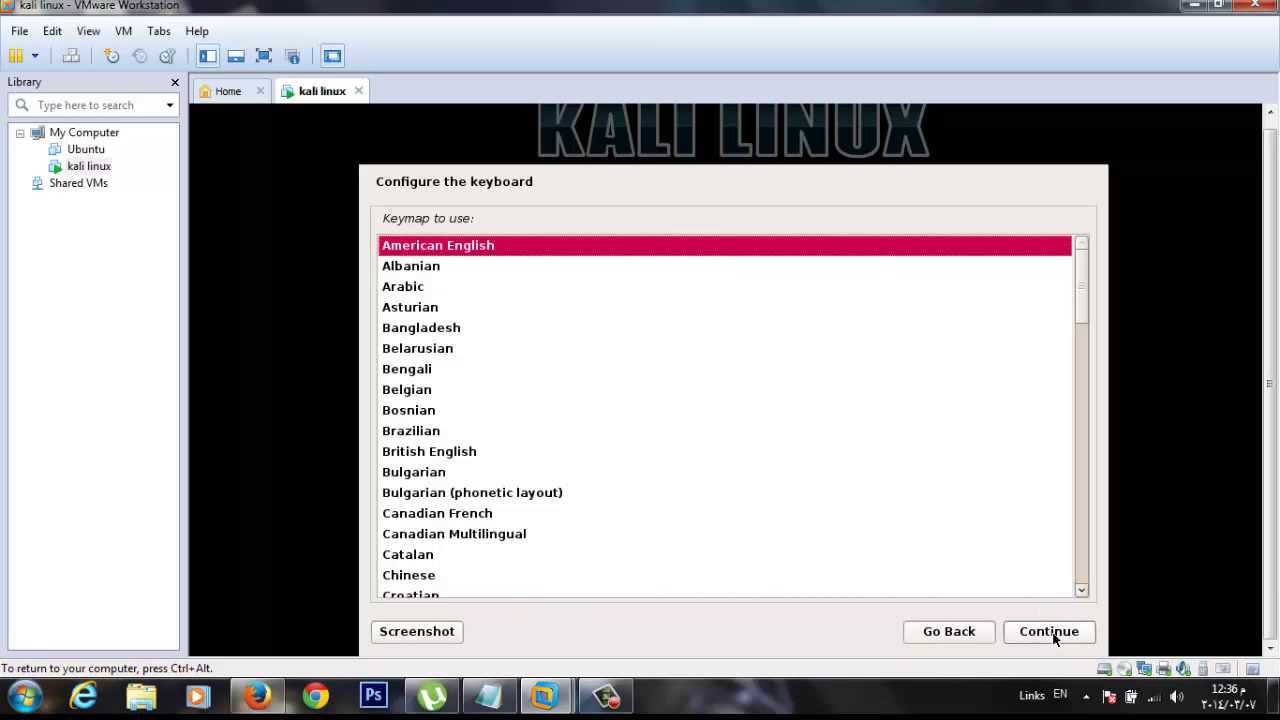Select kali linux in library tree
The height and width of the screenshot is (720, 1280).
click(x=89, y=166)
